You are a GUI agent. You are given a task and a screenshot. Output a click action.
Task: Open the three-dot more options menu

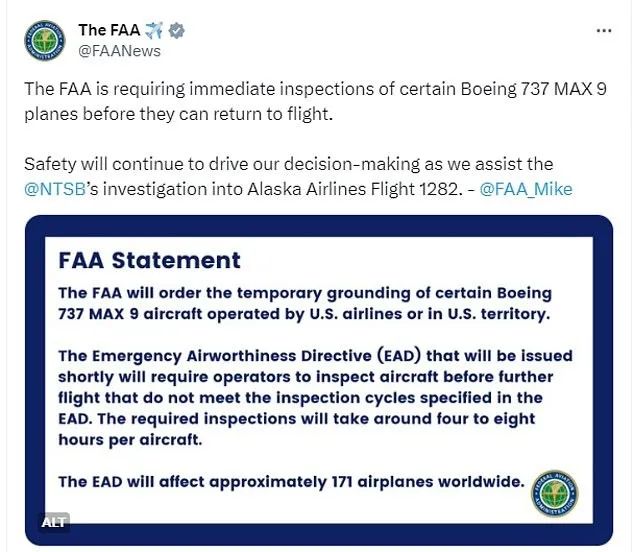coord(604,30)
